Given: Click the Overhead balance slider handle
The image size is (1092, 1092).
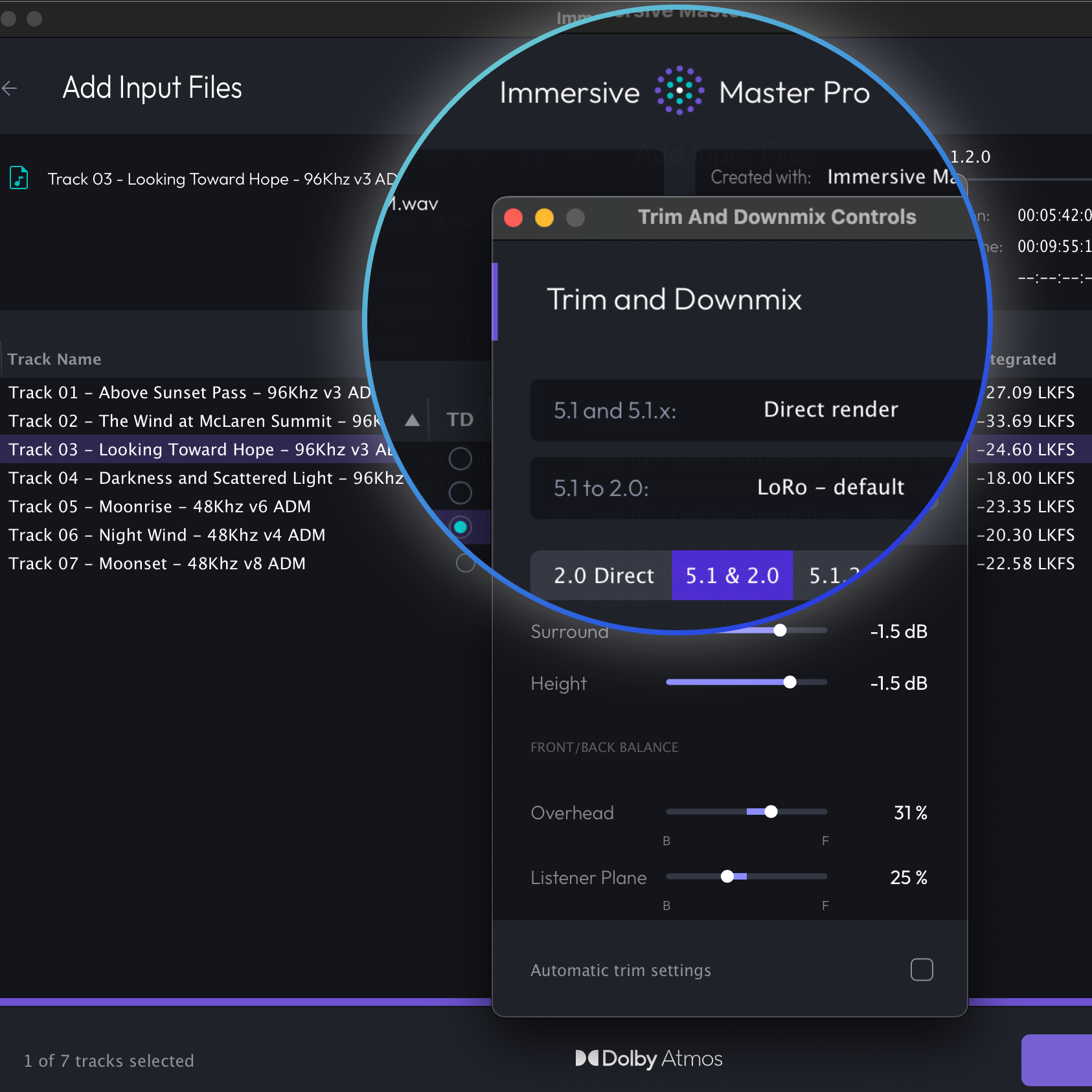Looking at the screenshot, I should [x=771, y=812].
